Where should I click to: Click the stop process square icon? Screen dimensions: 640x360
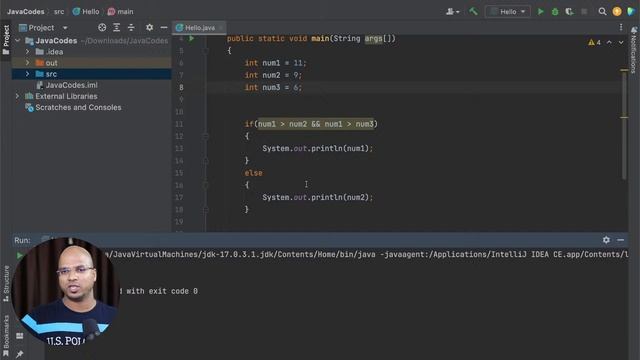click(x=584, y=11)
